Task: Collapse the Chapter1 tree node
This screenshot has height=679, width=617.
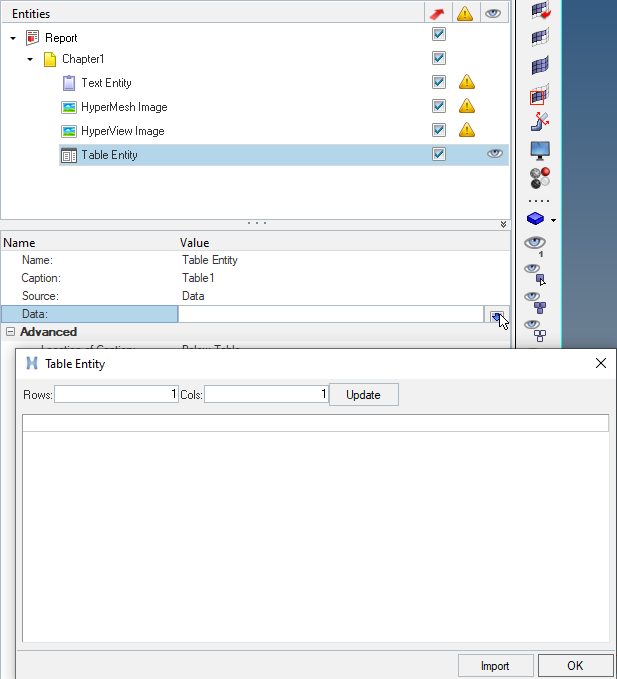Action: 30,59
